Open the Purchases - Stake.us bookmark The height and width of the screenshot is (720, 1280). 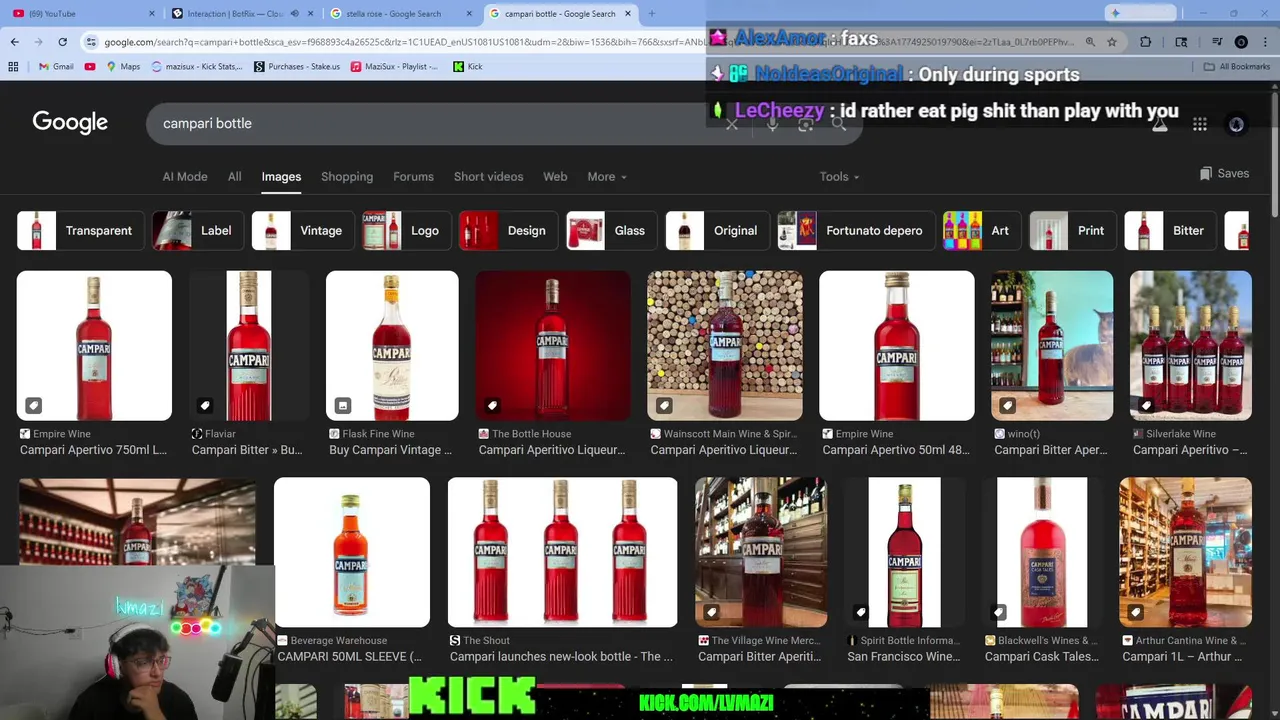297,67
